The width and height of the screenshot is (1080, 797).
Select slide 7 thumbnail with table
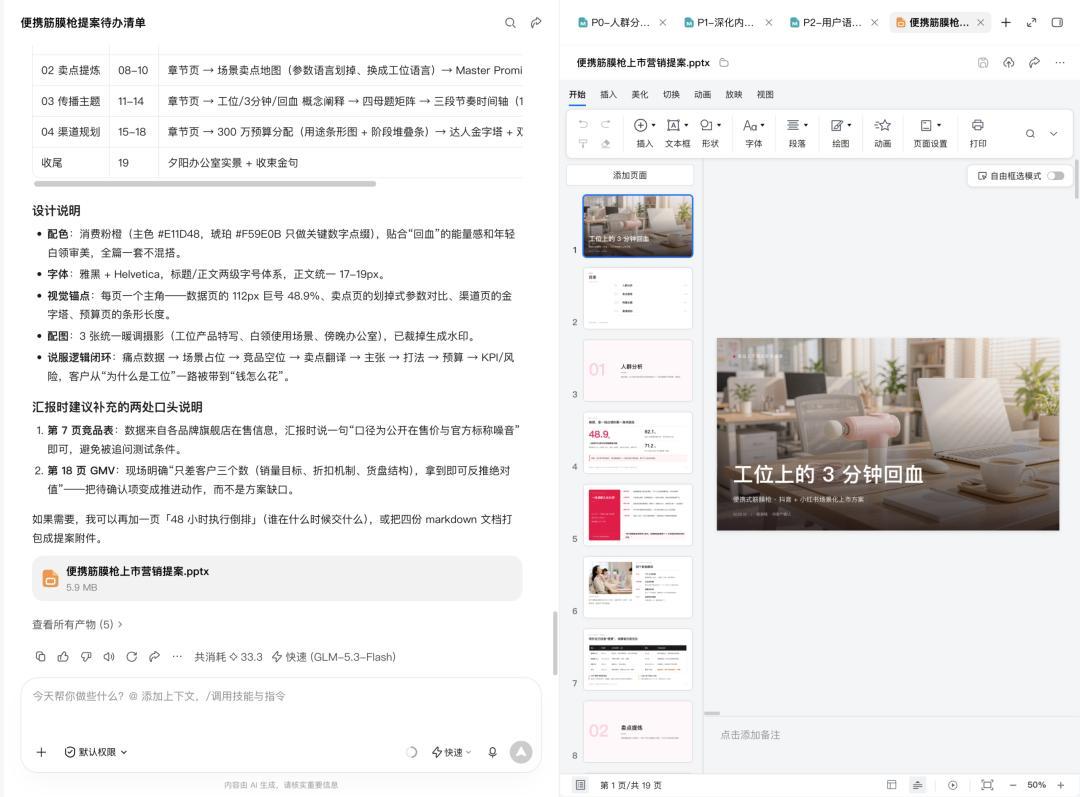[638, 659]
